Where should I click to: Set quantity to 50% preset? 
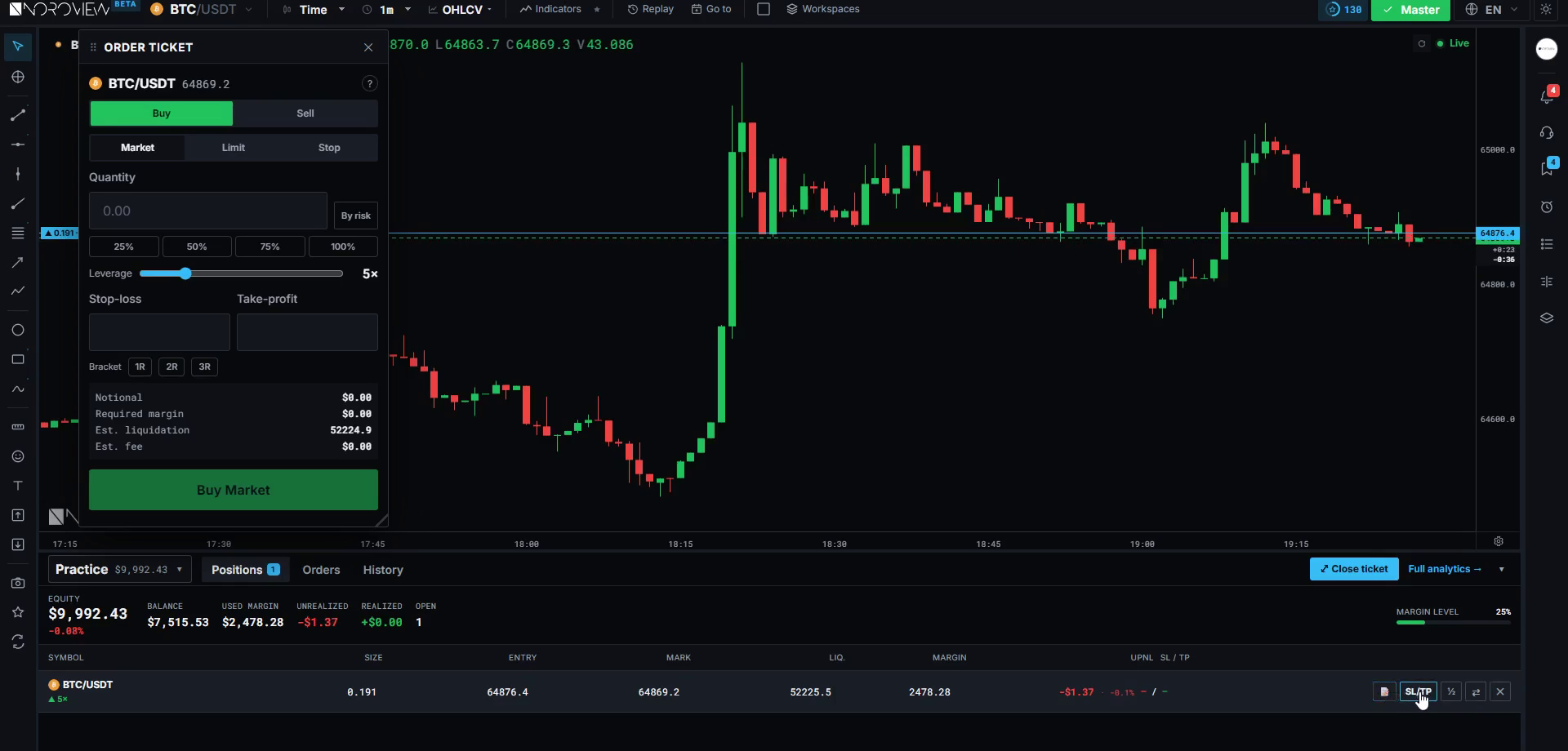(x=197, y=247)
